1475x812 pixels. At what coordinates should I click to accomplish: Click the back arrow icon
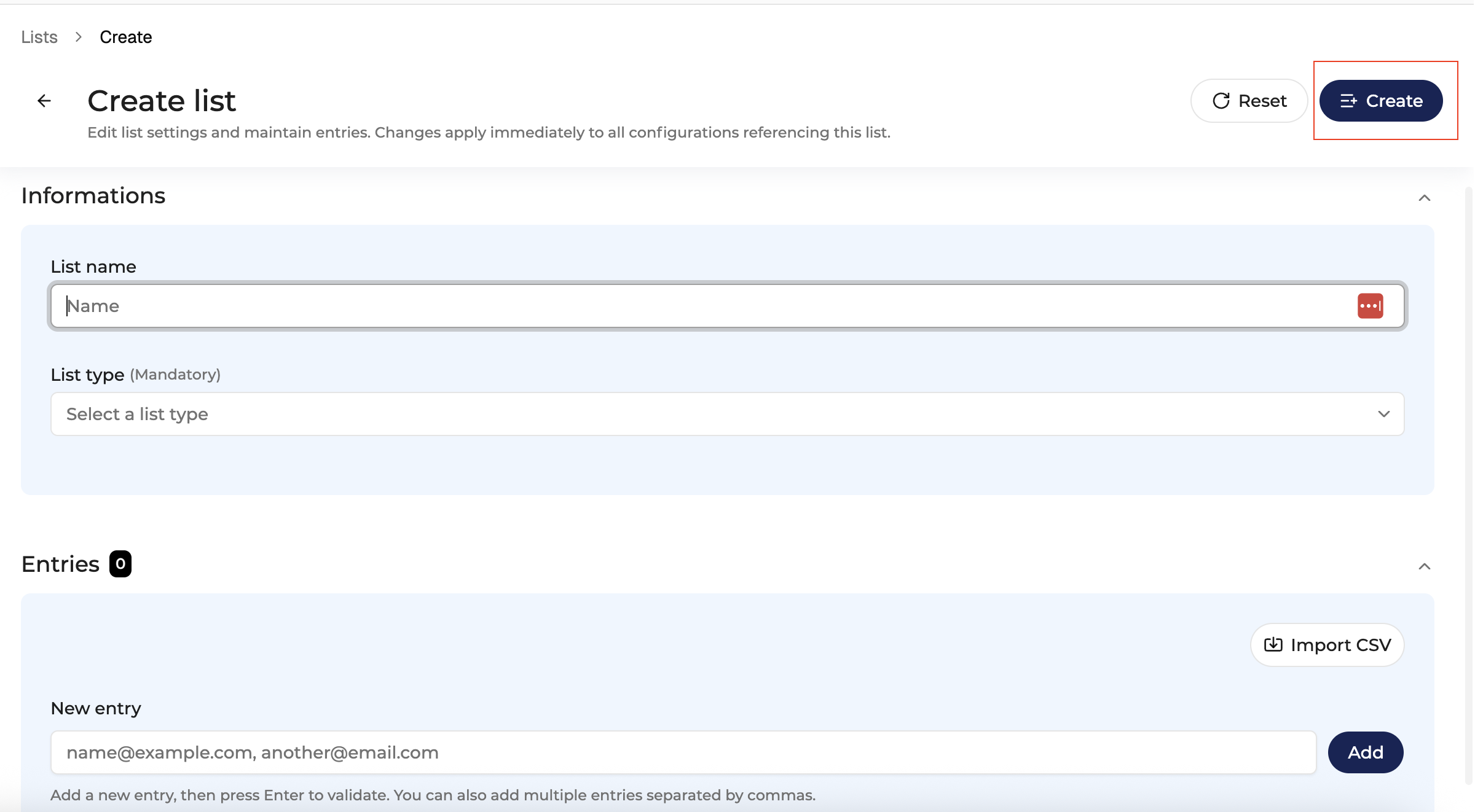pyautogui.click(x=44, y=101)
